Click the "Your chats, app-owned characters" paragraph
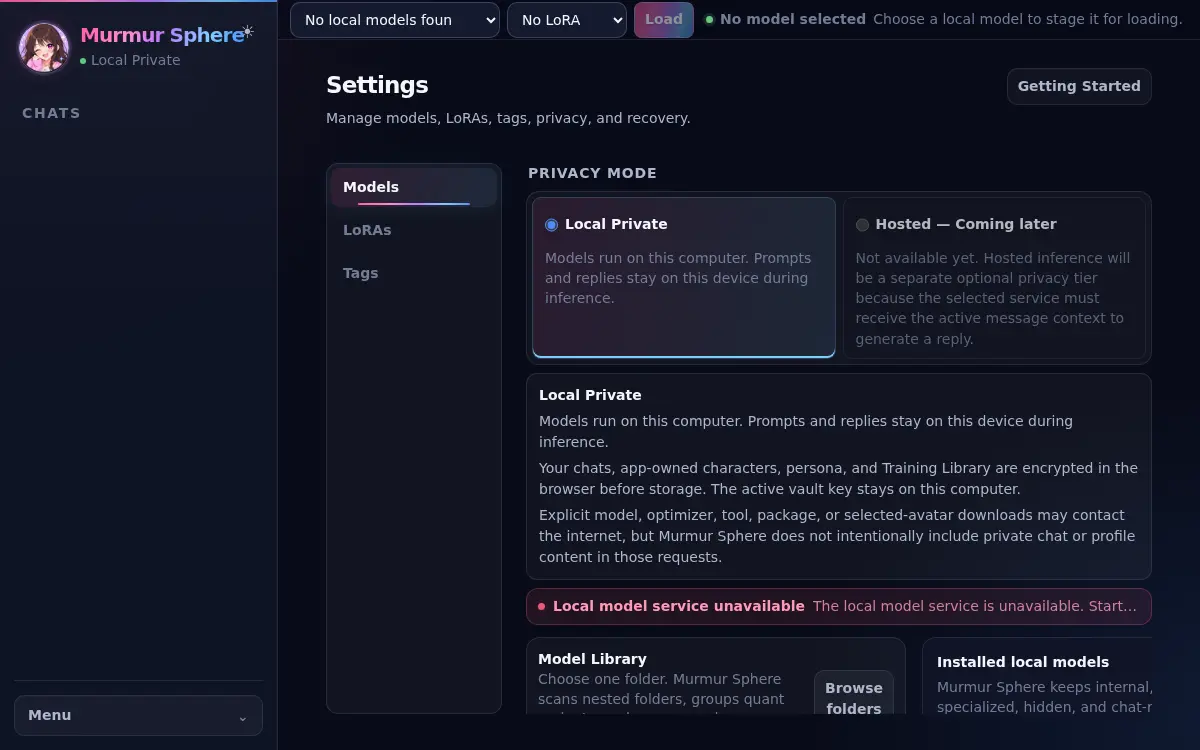Image resolution: width=1200 pixels, height=750 pixels. [x=838, y=479]
